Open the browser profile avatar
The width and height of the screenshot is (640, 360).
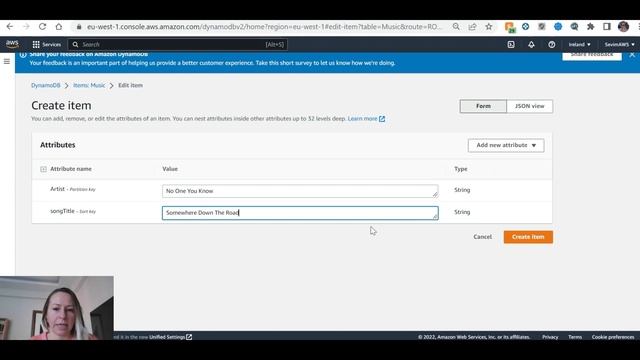pyautogui.click(x=623, y=27)
